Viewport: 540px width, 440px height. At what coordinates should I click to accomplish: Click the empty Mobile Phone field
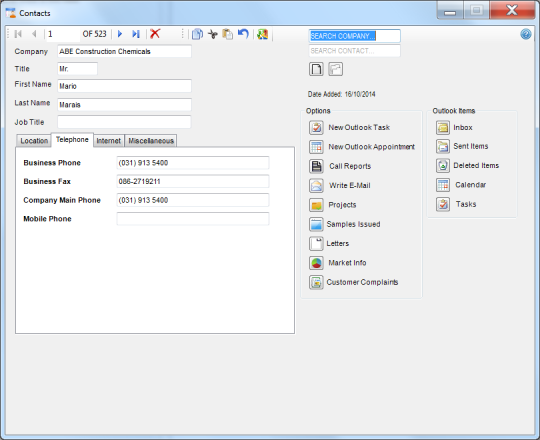(x=193, y=219)
